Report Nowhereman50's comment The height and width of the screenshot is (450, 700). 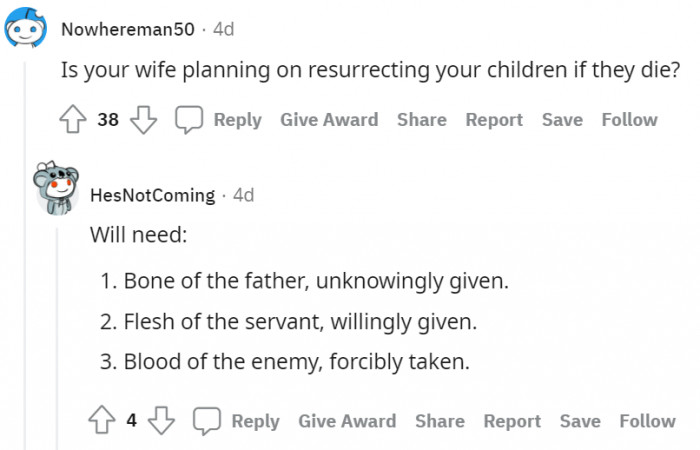494,120
